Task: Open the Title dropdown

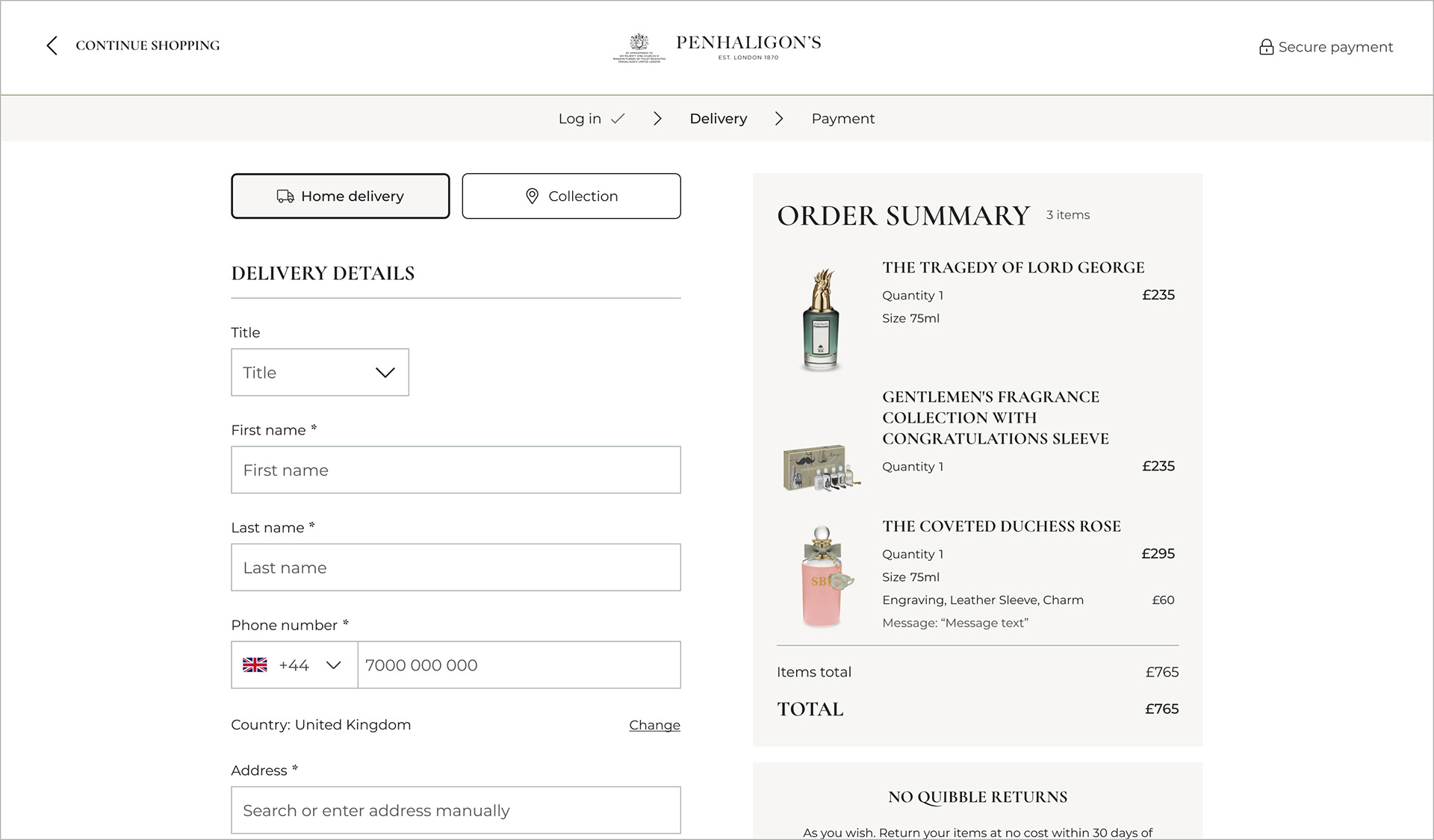Action: click(x=320, y=373)
